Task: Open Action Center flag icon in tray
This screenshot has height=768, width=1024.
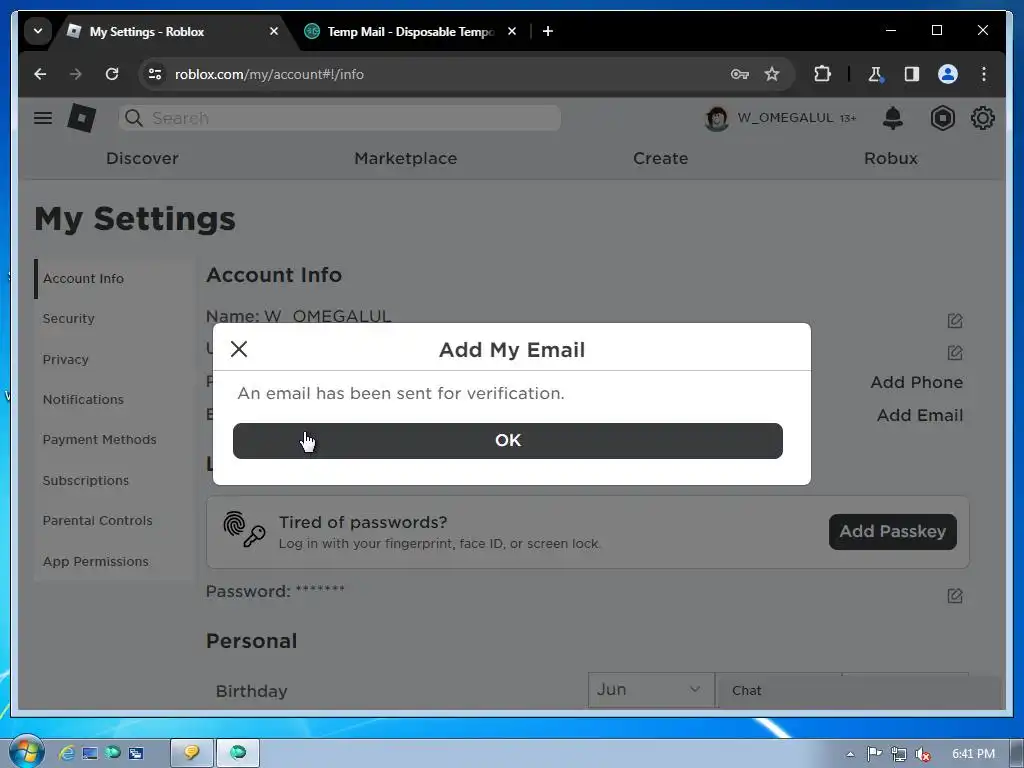Action: coord(874,754)
